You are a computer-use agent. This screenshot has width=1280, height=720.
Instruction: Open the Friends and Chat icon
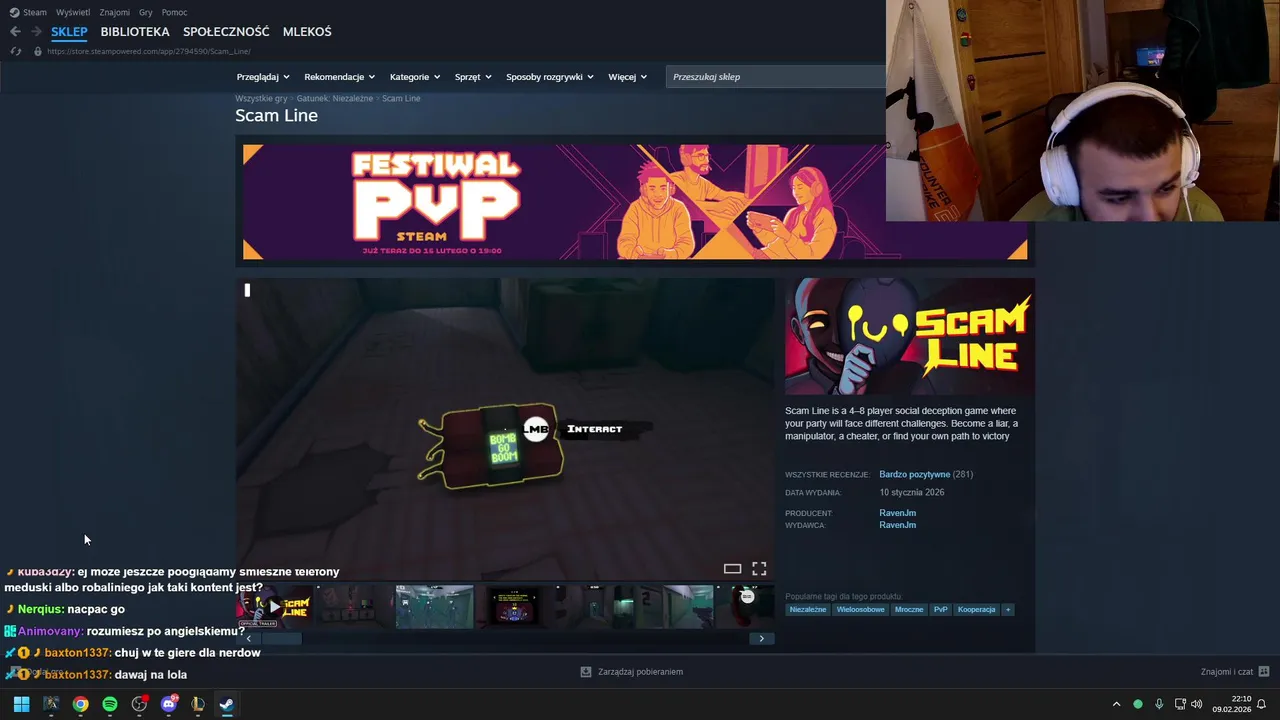pos(1264,672)
